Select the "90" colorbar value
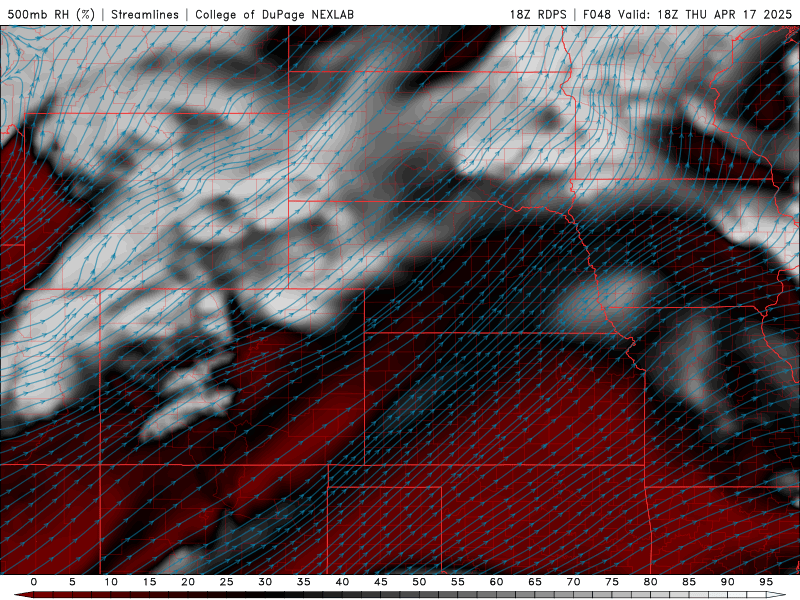 click(x=728, y=582)
